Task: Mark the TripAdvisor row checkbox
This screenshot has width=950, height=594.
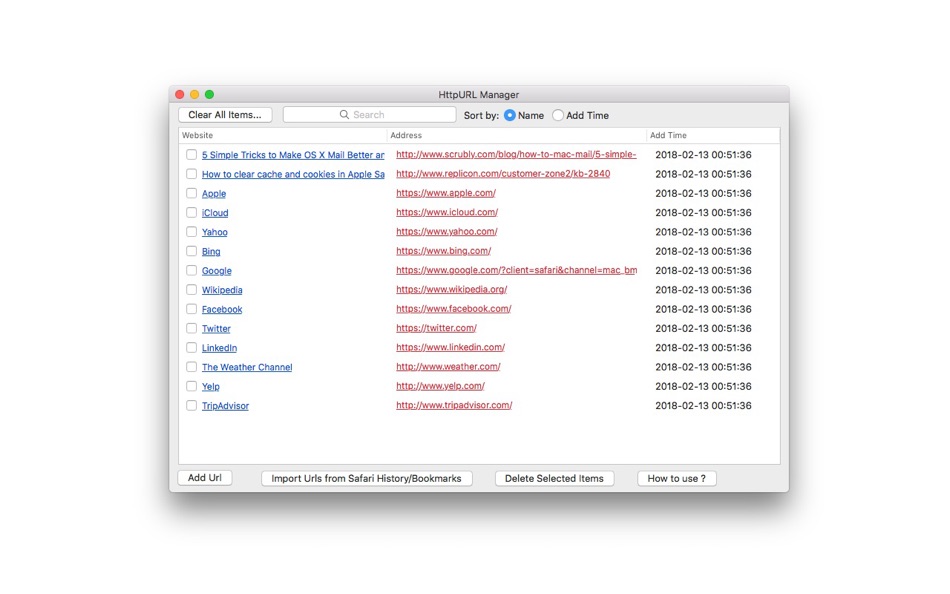Action: [191, 405]
